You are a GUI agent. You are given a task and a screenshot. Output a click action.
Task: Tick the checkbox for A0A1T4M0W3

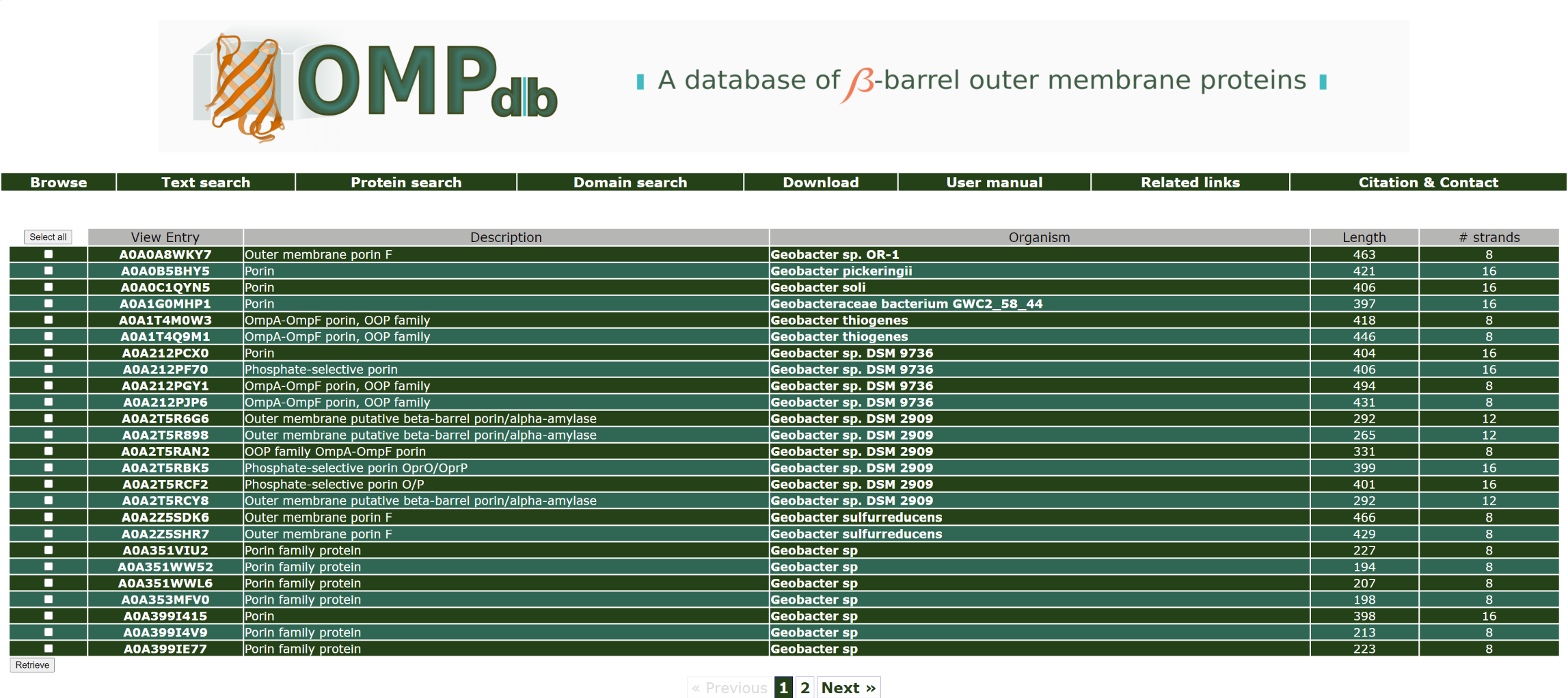pos(49,320)
